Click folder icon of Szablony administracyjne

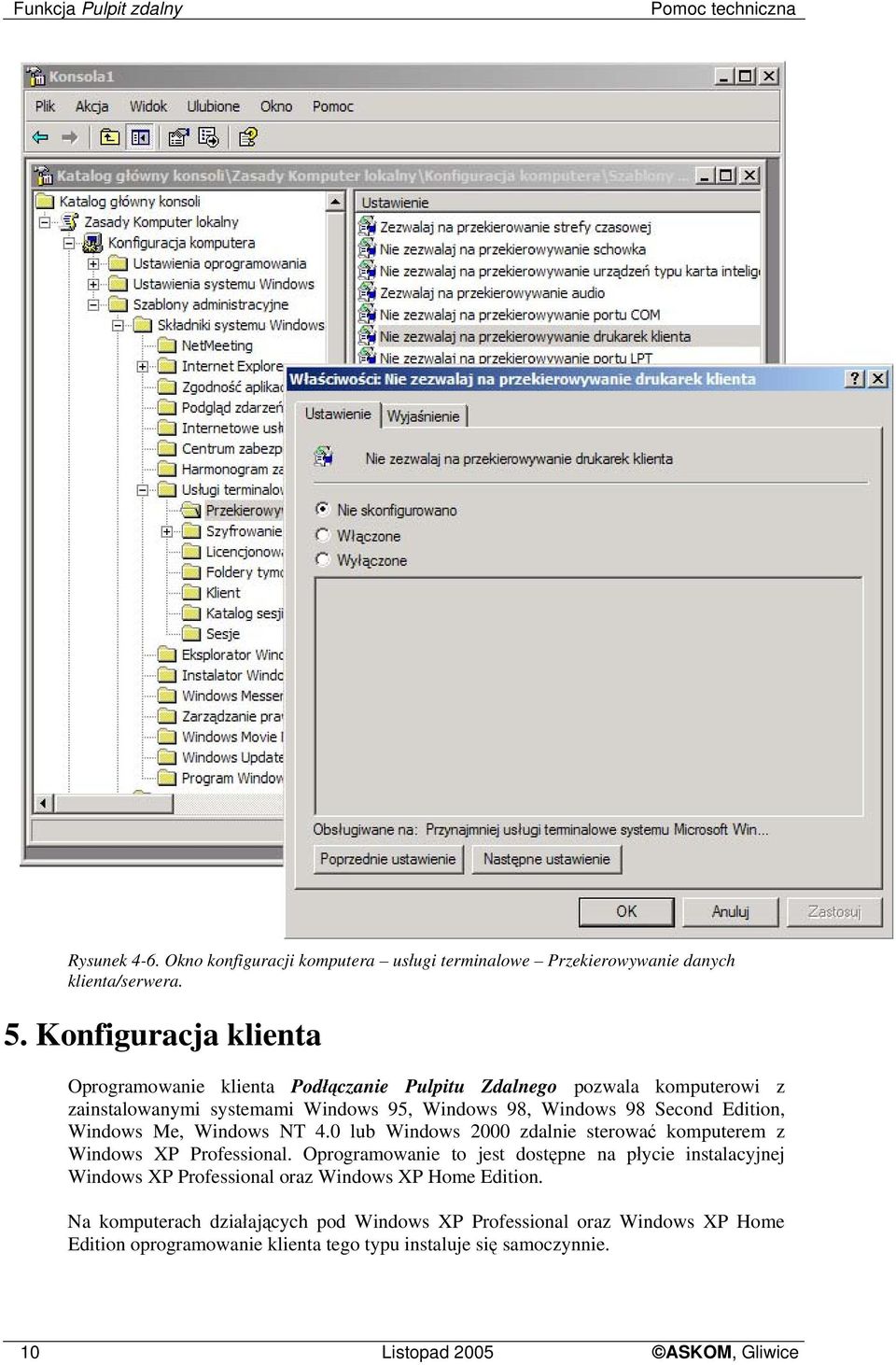(118, 304)
